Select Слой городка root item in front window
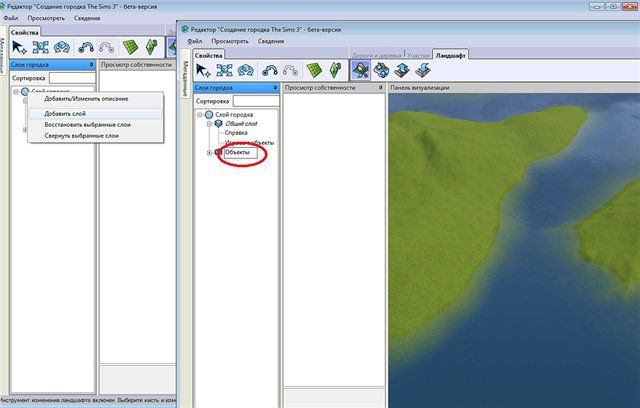 coord(234,115)
